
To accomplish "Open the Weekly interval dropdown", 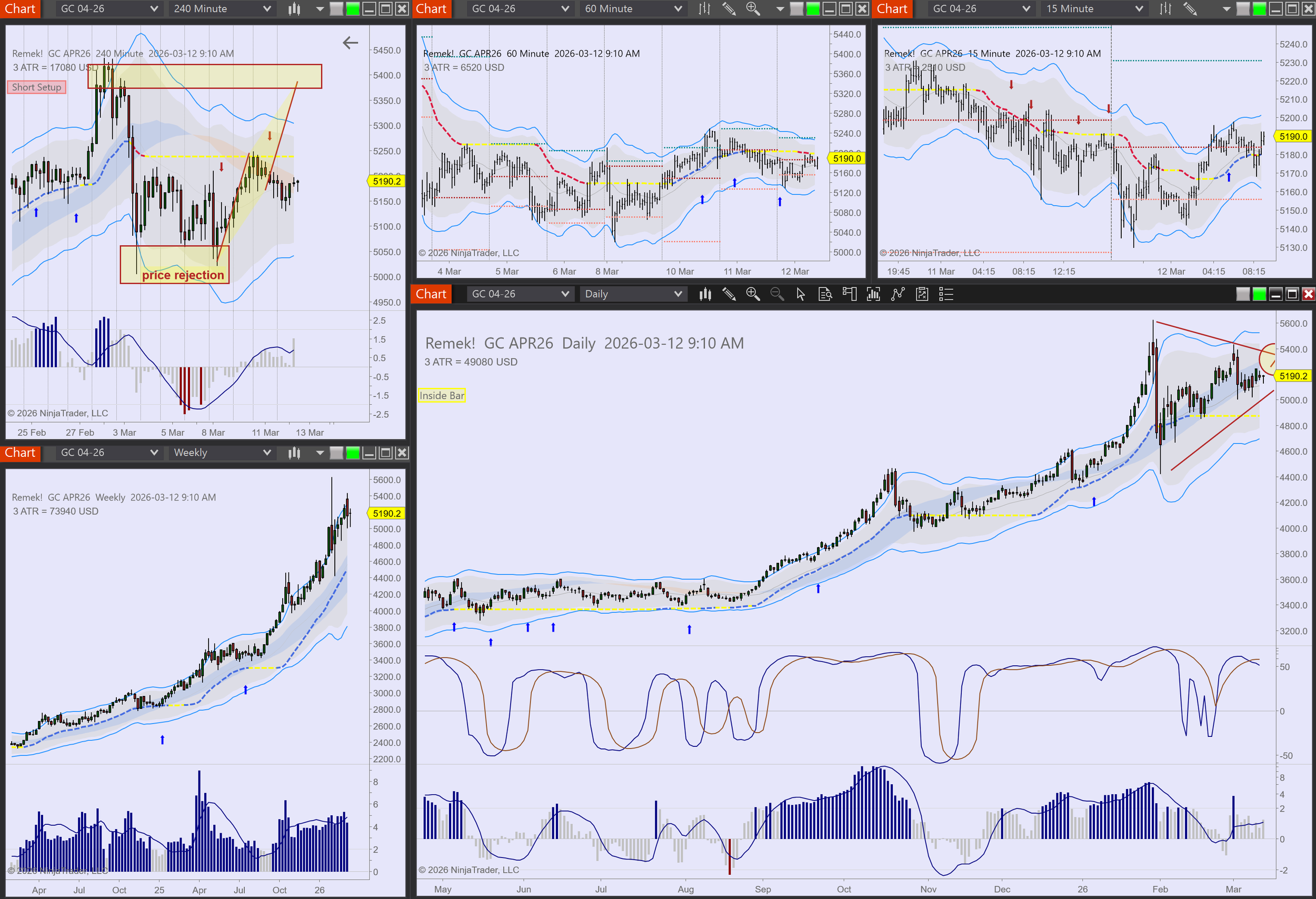I will [222, 452].
